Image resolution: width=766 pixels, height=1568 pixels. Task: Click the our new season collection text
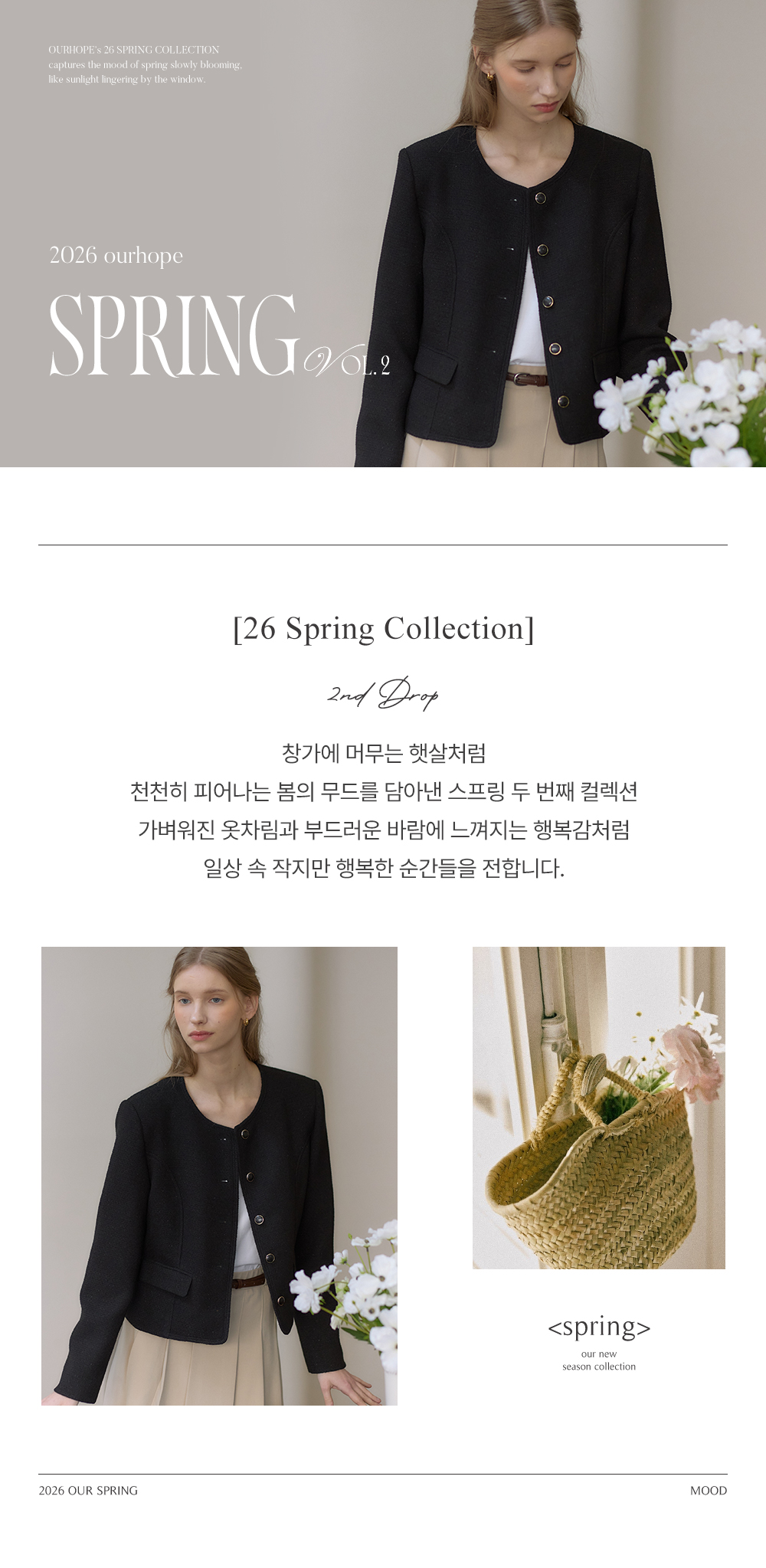coord(599,1360)
